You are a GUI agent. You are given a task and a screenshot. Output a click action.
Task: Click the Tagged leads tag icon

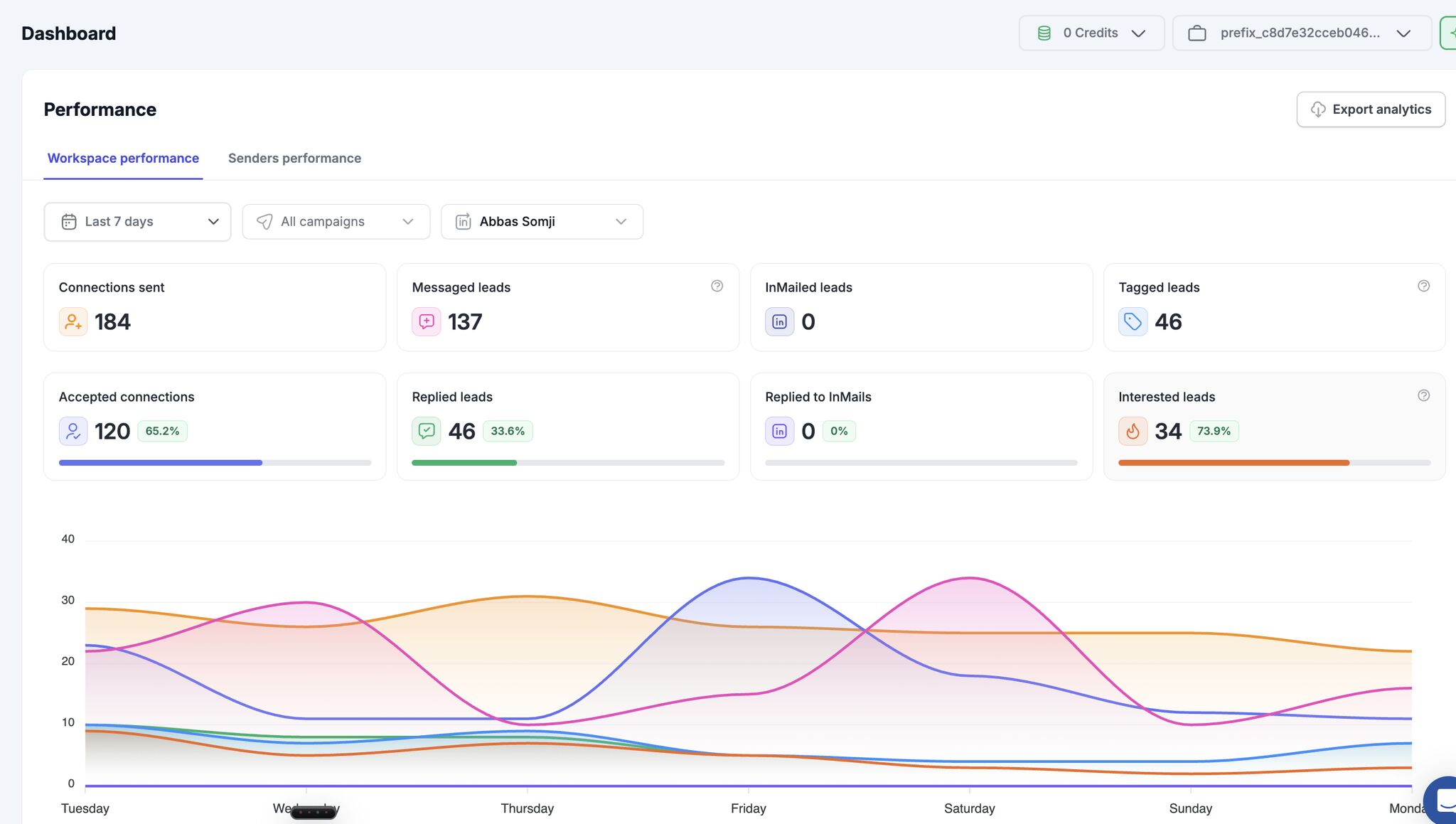pos(1133,321)
